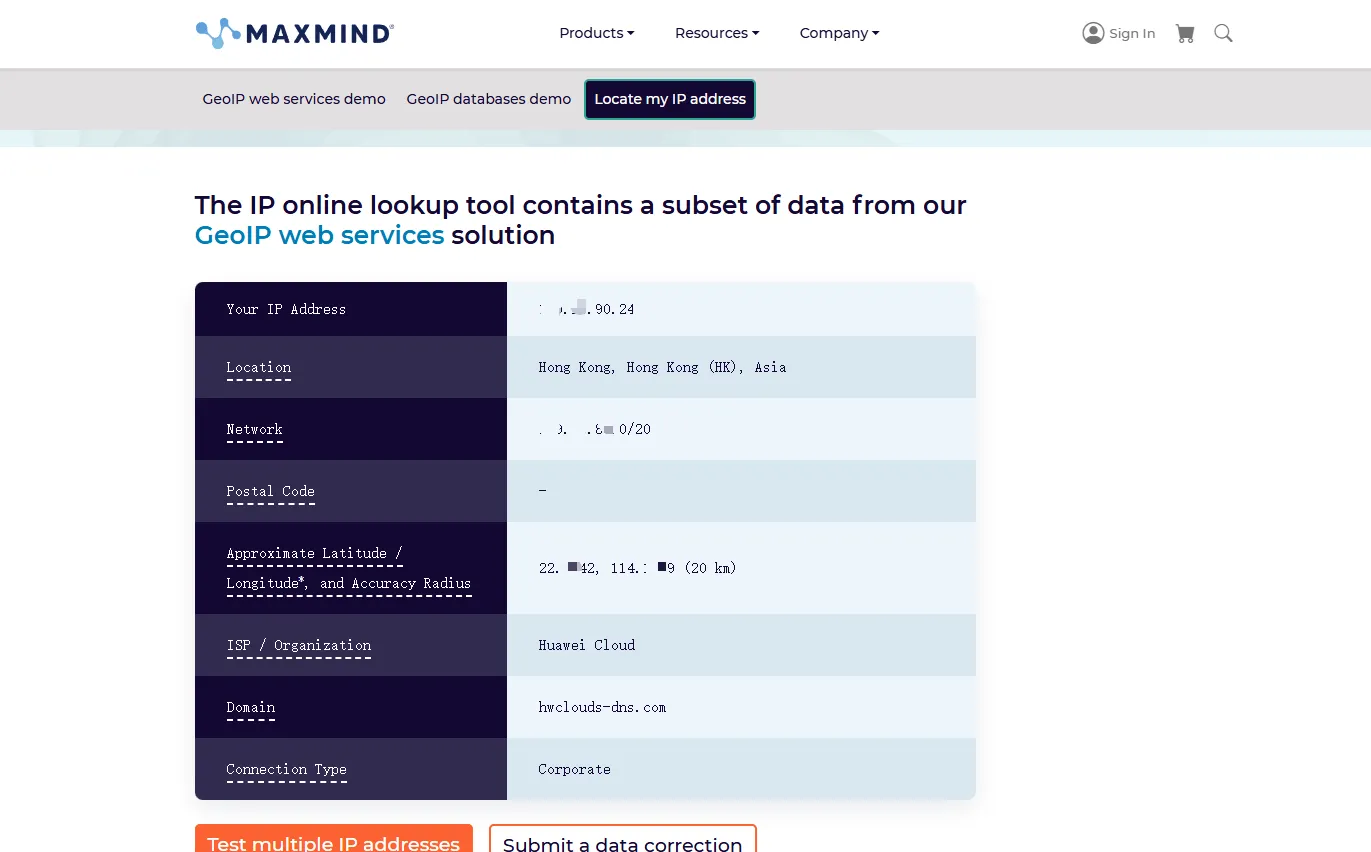The image size is (1371, 852).
Task: Expand the Products dropdown menu
Action: (596, 33)
